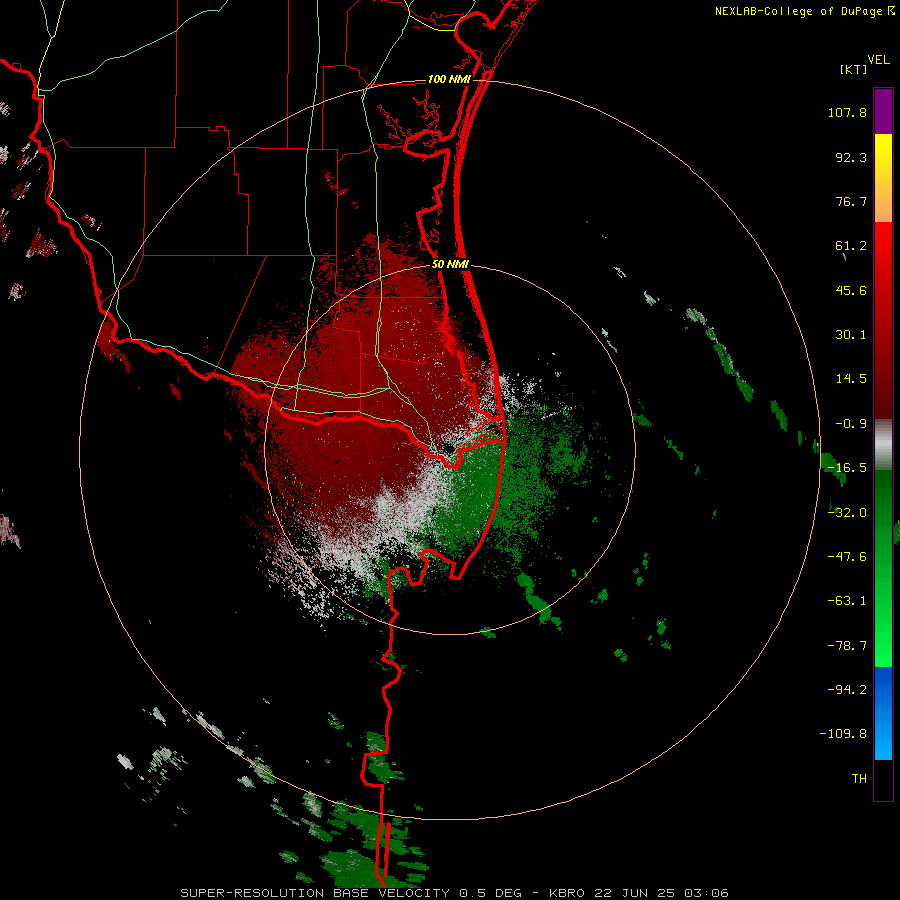Click the 61.2 legend value
The image size is (900, 900).
851,246
